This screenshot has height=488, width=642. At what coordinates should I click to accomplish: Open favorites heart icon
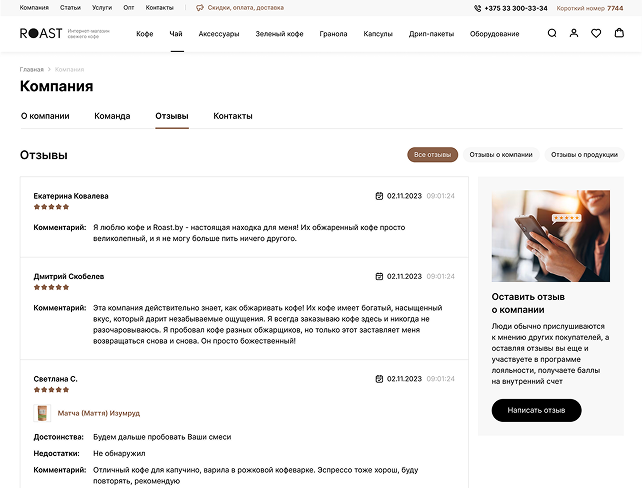pos(596,33)
